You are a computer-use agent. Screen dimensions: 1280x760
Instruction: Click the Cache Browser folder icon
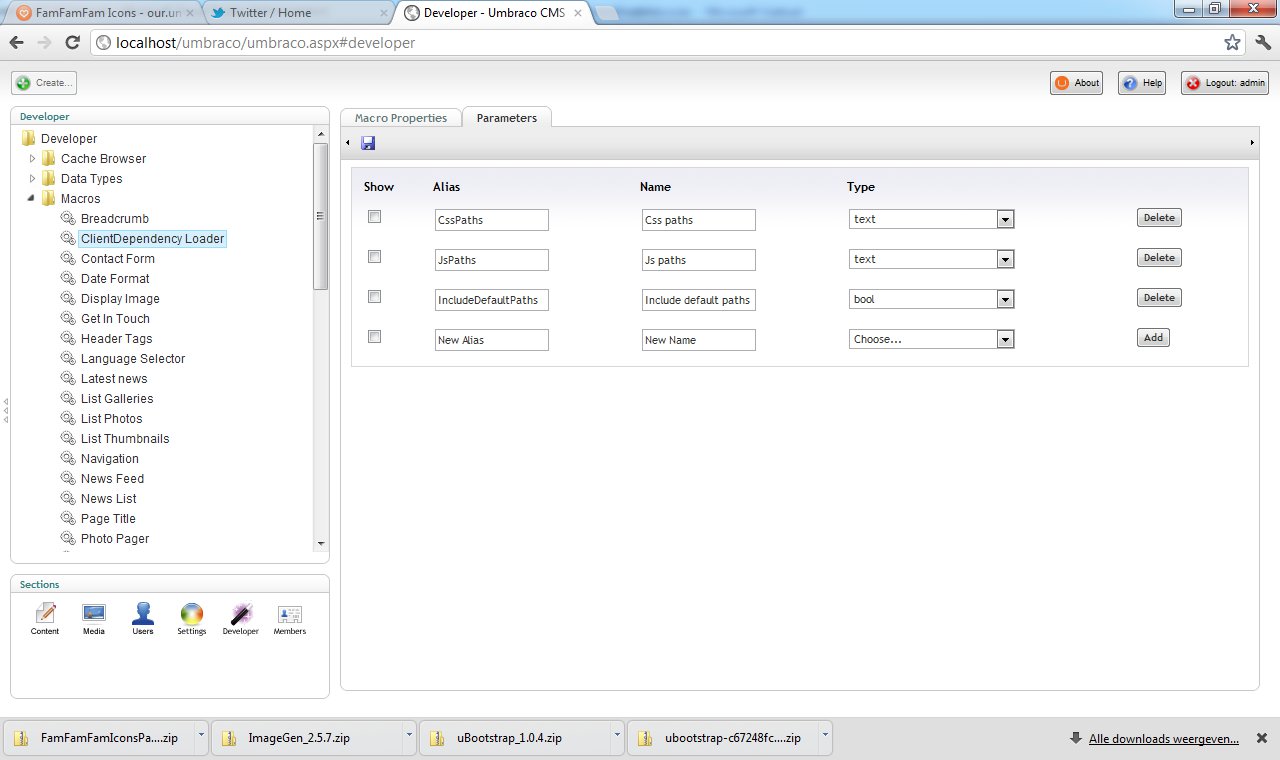pyautogui.click(x=48, y=159)
